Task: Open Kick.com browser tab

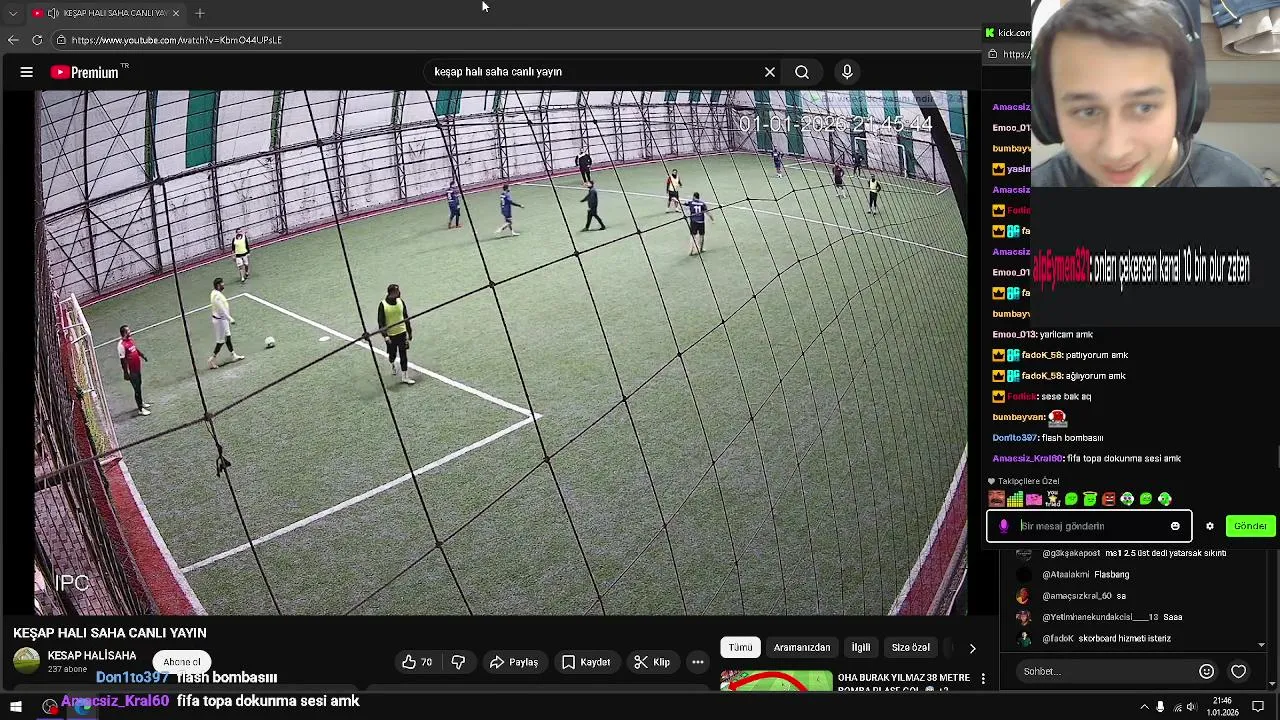Action: (x=1006, y=33)
